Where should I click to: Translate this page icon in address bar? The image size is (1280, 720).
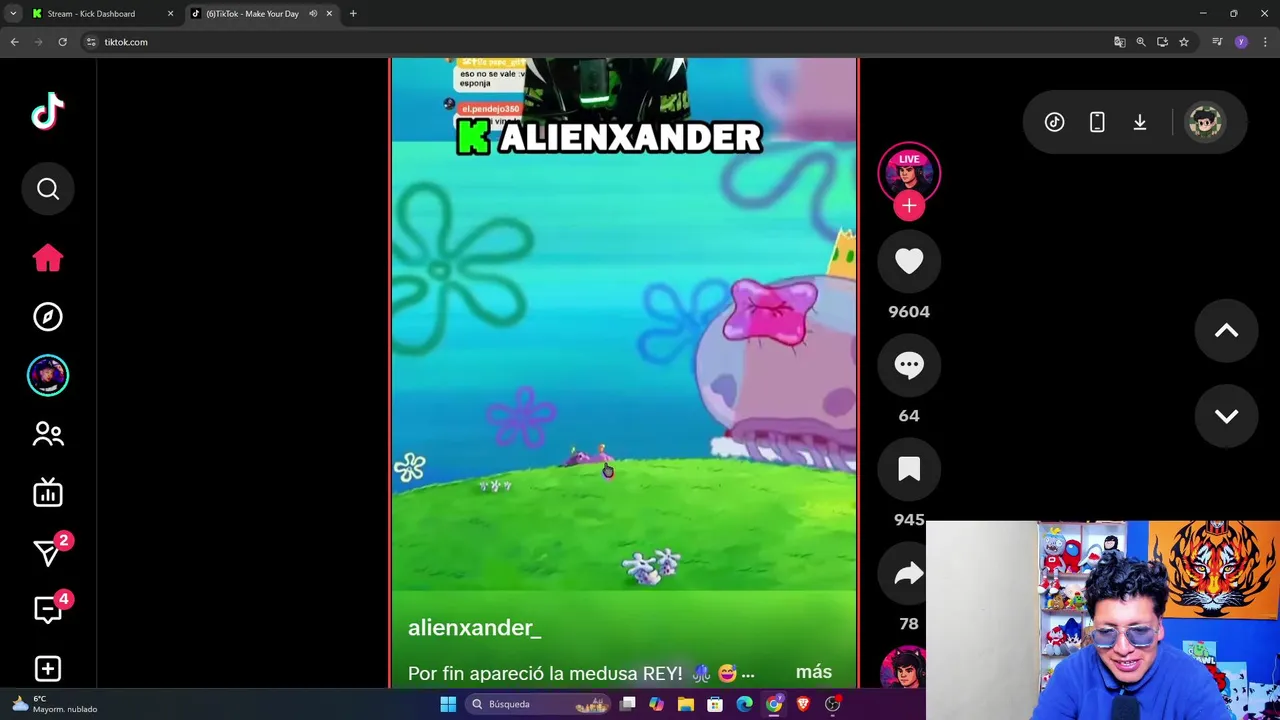1119,42
